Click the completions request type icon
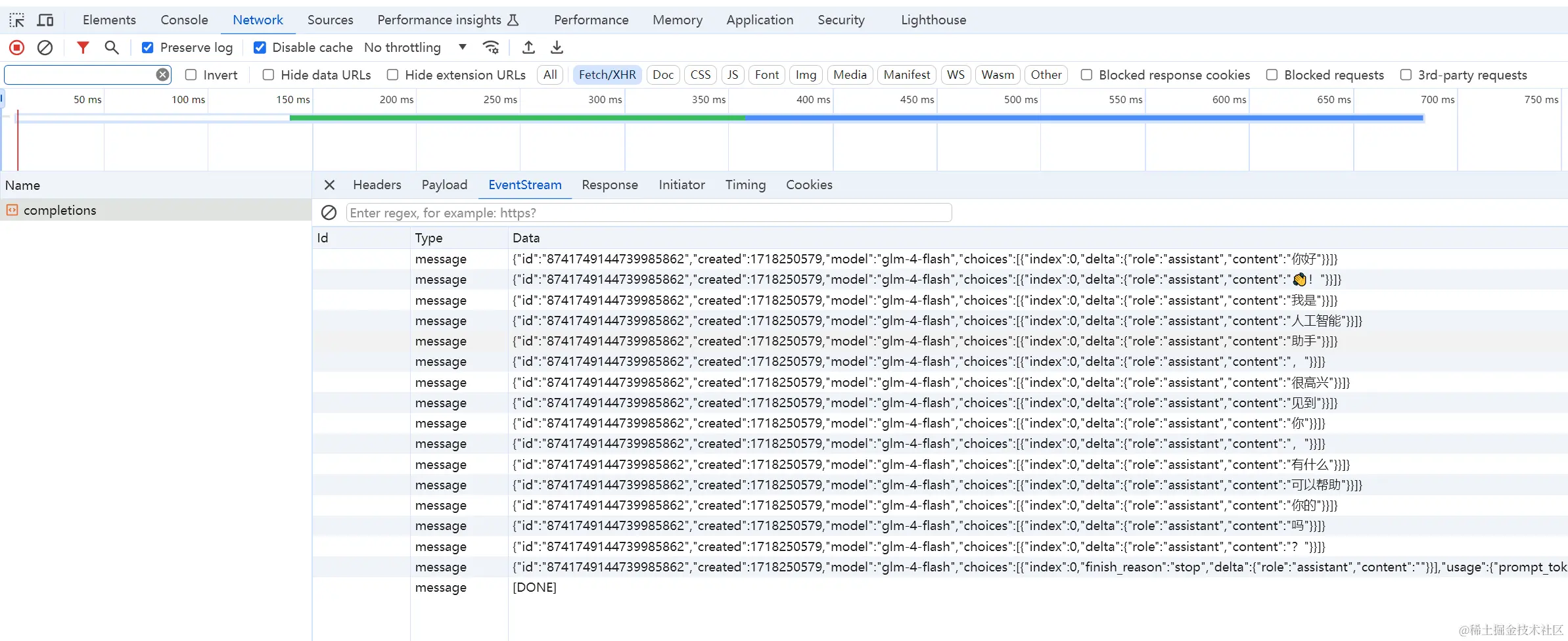The height and width of the screenshot is (641, 1568). tap(12, 210)
